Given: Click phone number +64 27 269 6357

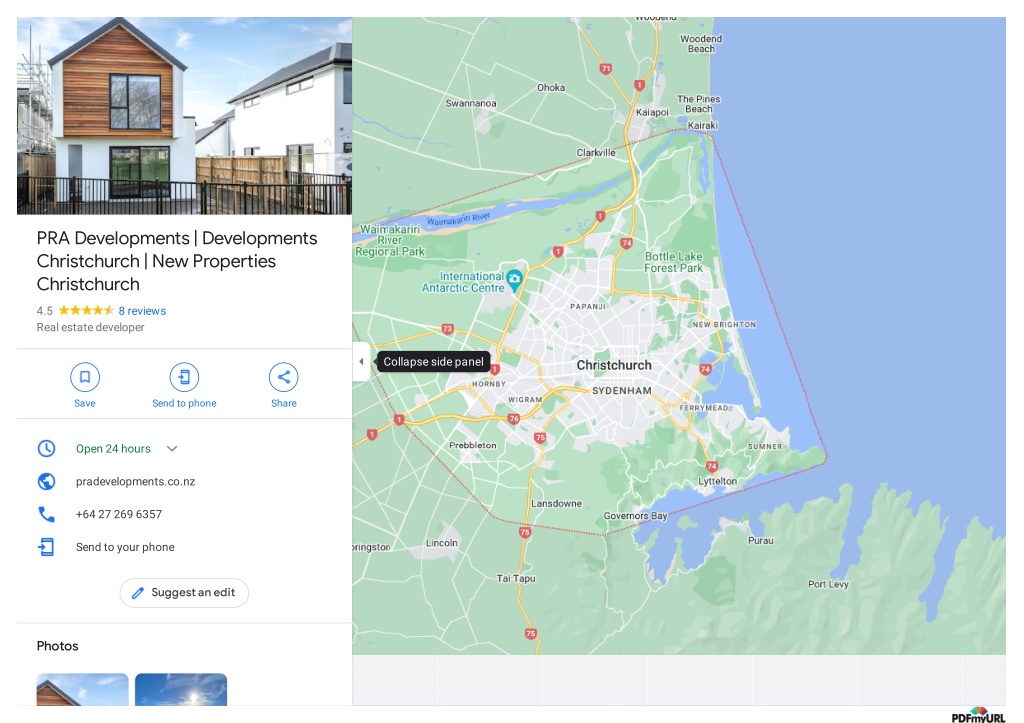Looking at the screenshot, I should coord(119,514).
